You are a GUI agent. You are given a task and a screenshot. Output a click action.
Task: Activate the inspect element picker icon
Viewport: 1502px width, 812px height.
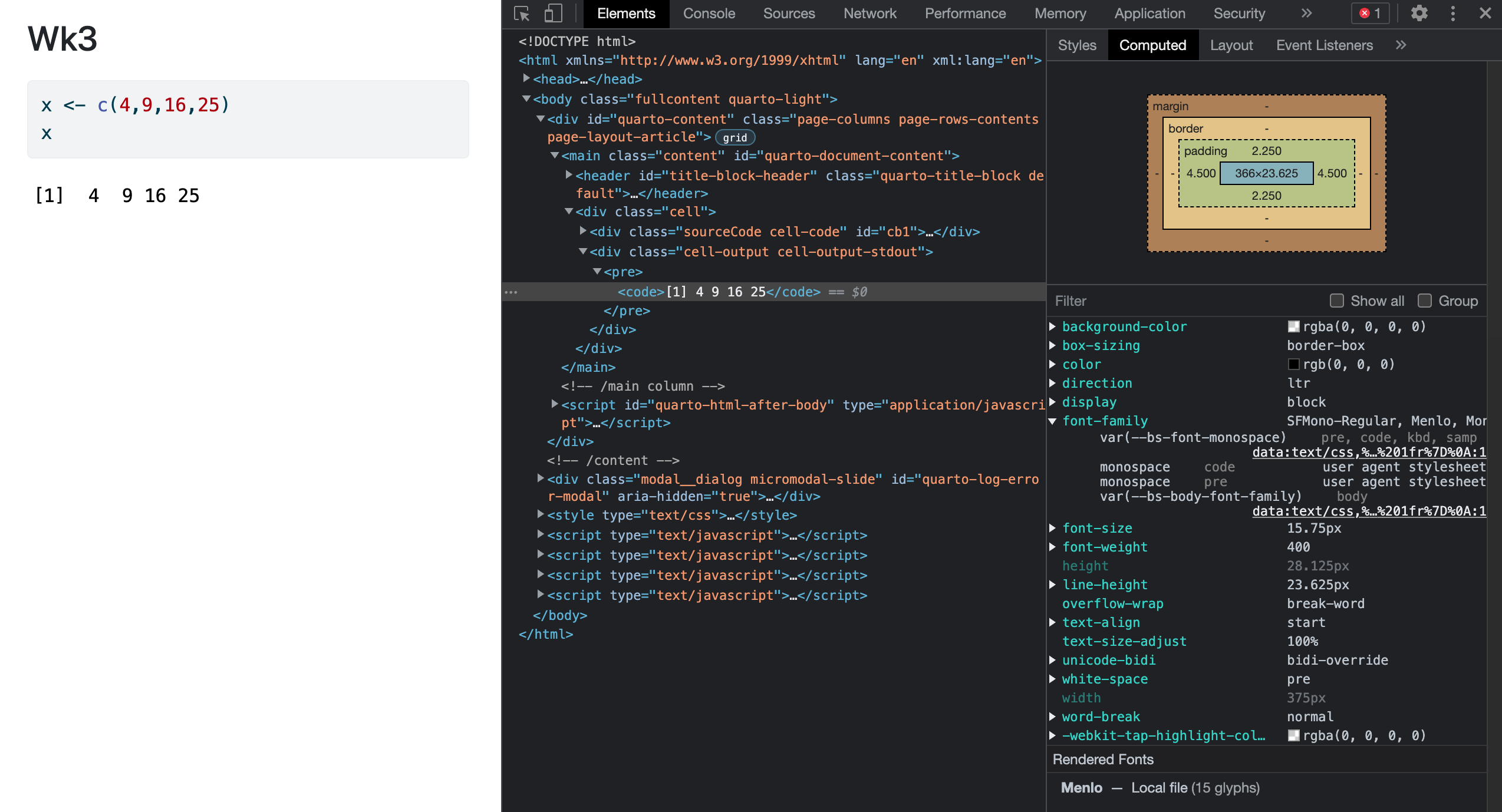[x=522, y=14]
